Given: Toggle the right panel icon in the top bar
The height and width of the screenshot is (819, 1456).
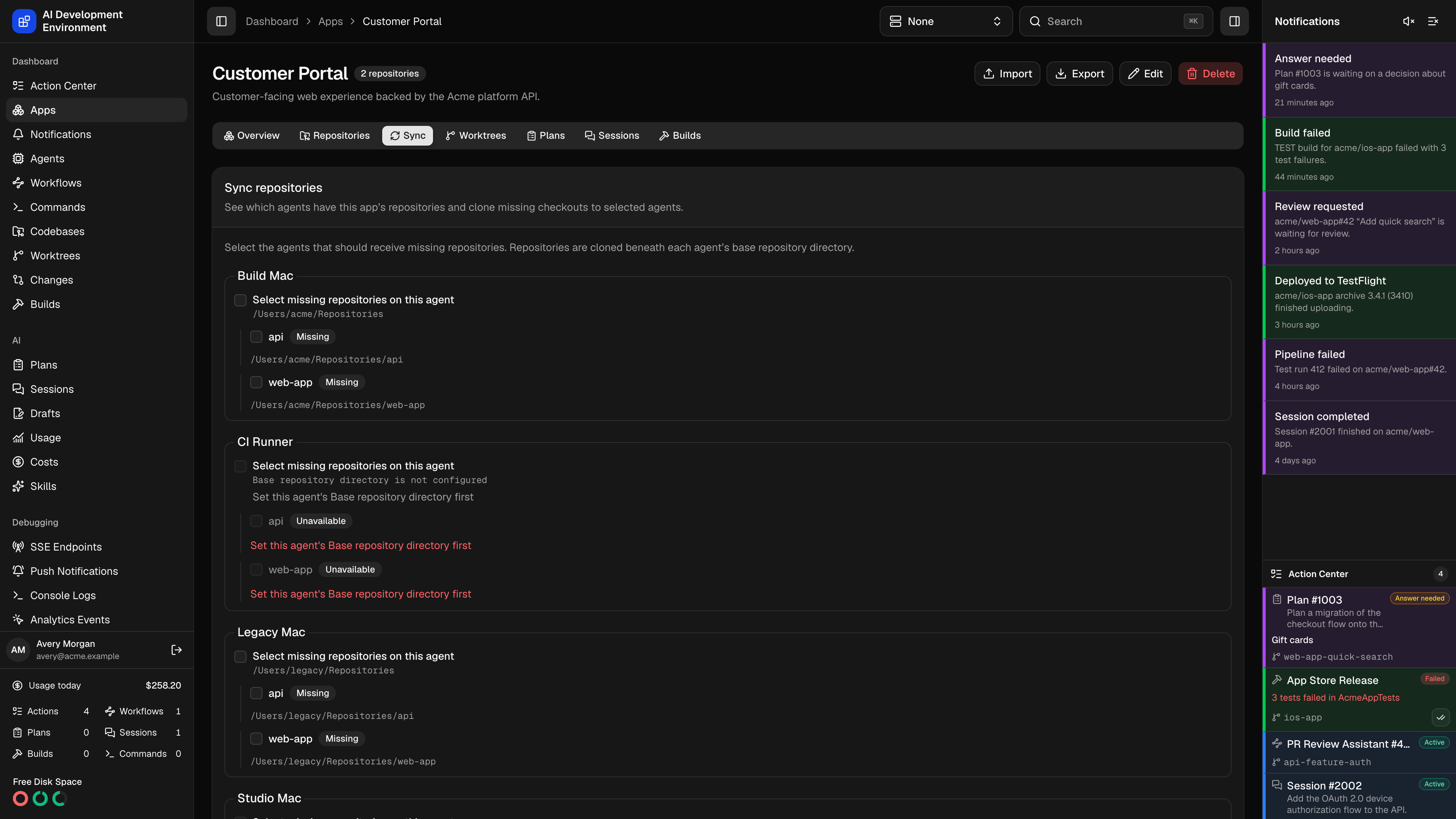Looking at the screenshot, I should 1234,22.
